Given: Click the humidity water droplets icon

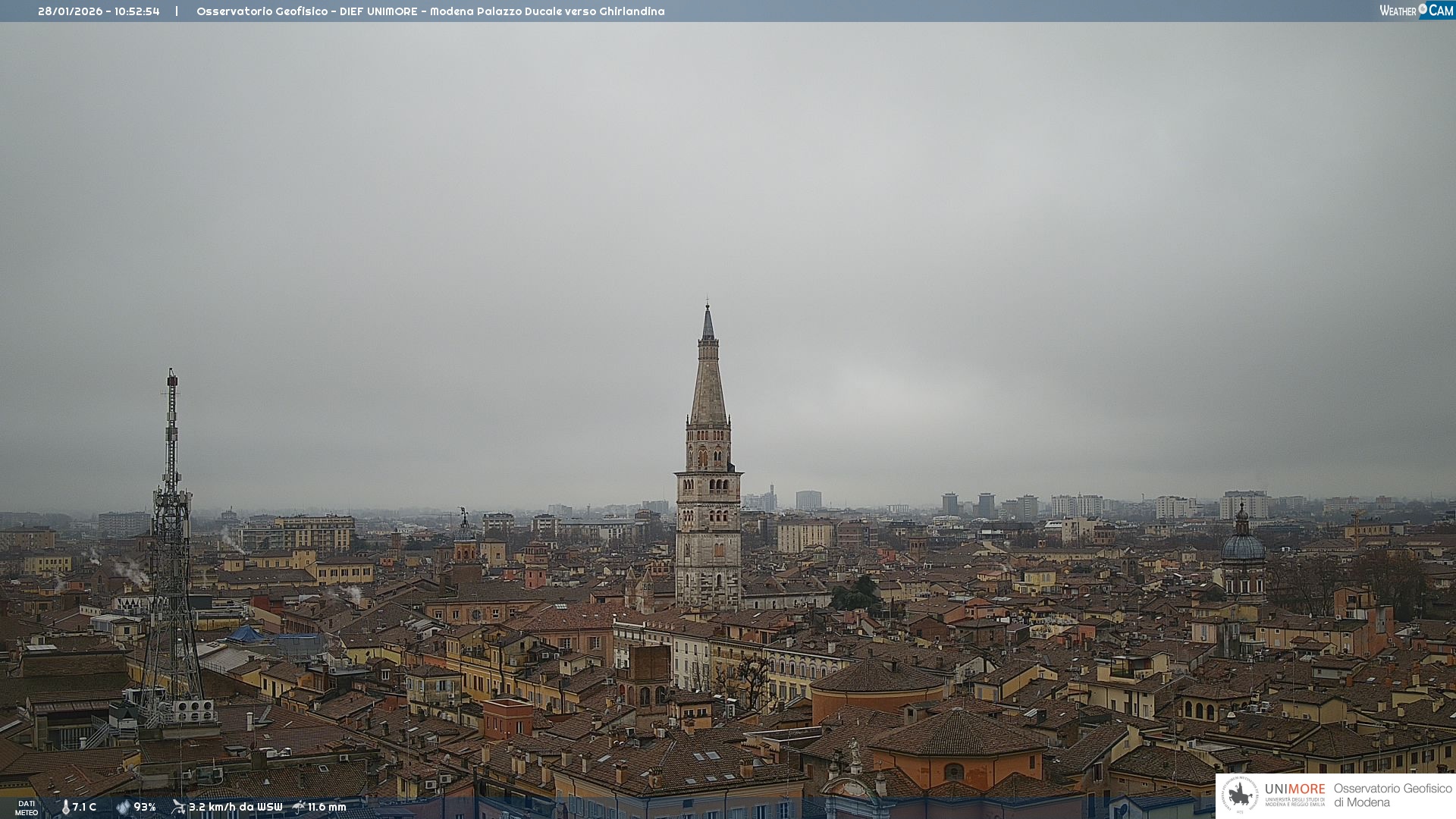Looking at the screenshot, I should (123, 808).
